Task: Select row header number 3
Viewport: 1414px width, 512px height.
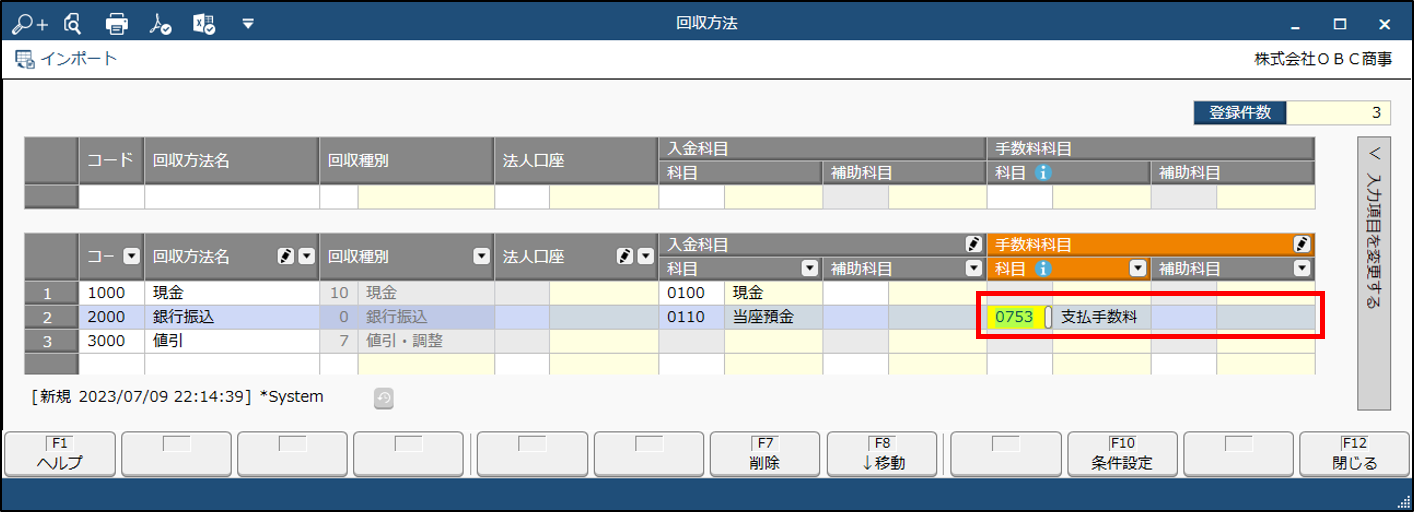Action: (52, 340)
